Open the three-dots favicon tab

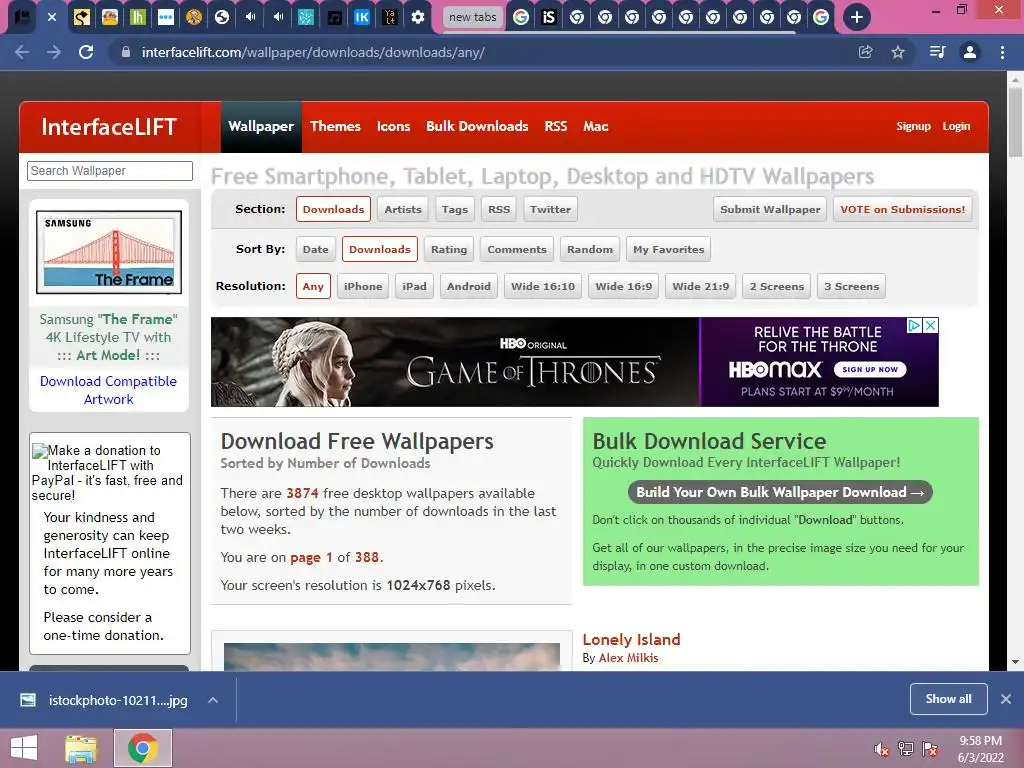click(x=166, y=17)
